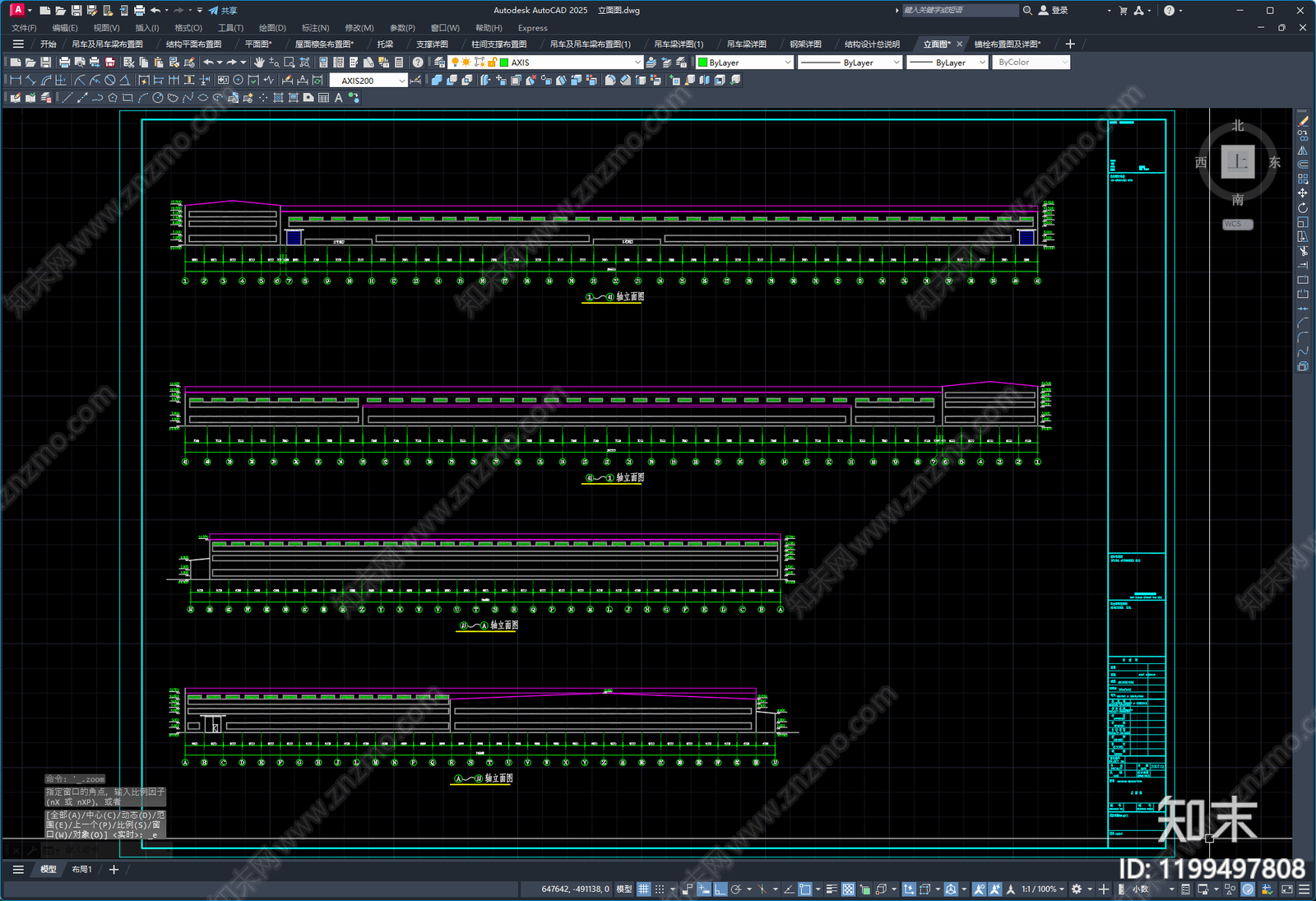Toggle transparency display in status bar
This screenshot has height=901, width=1316.
coord(848,889)
